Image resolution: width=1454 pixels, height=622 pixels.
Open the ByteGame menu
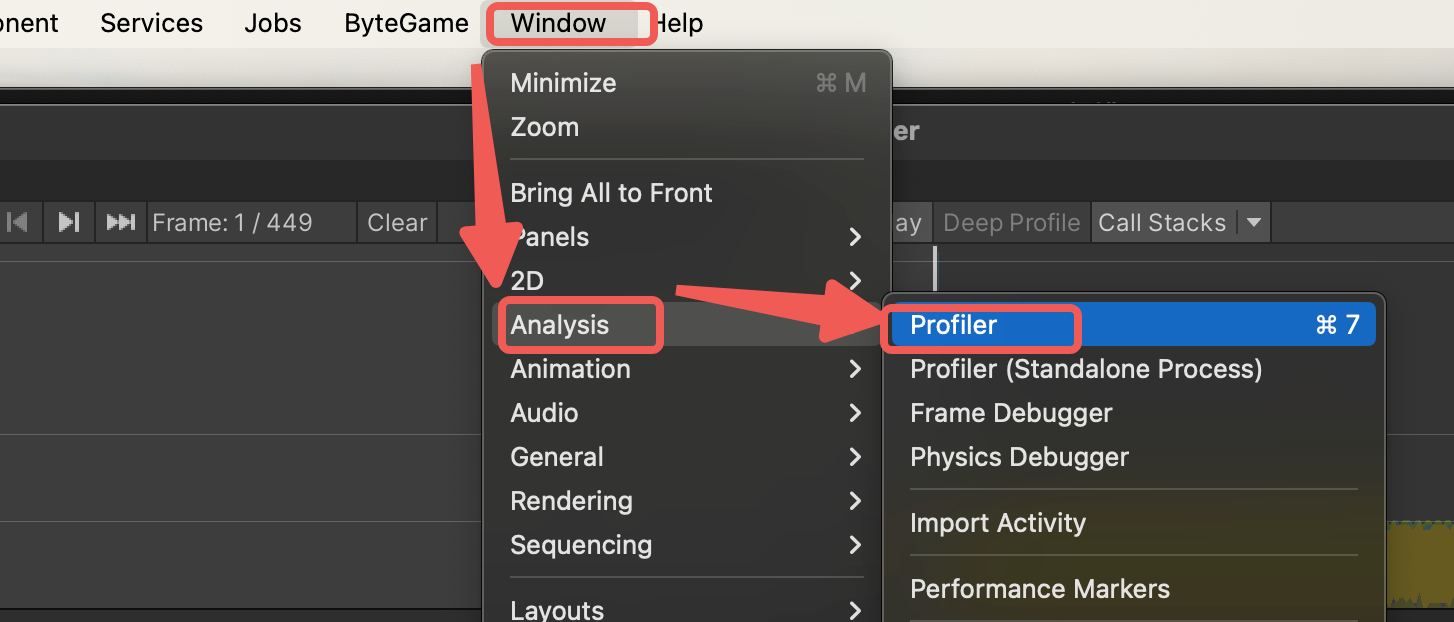coord(406,23)
